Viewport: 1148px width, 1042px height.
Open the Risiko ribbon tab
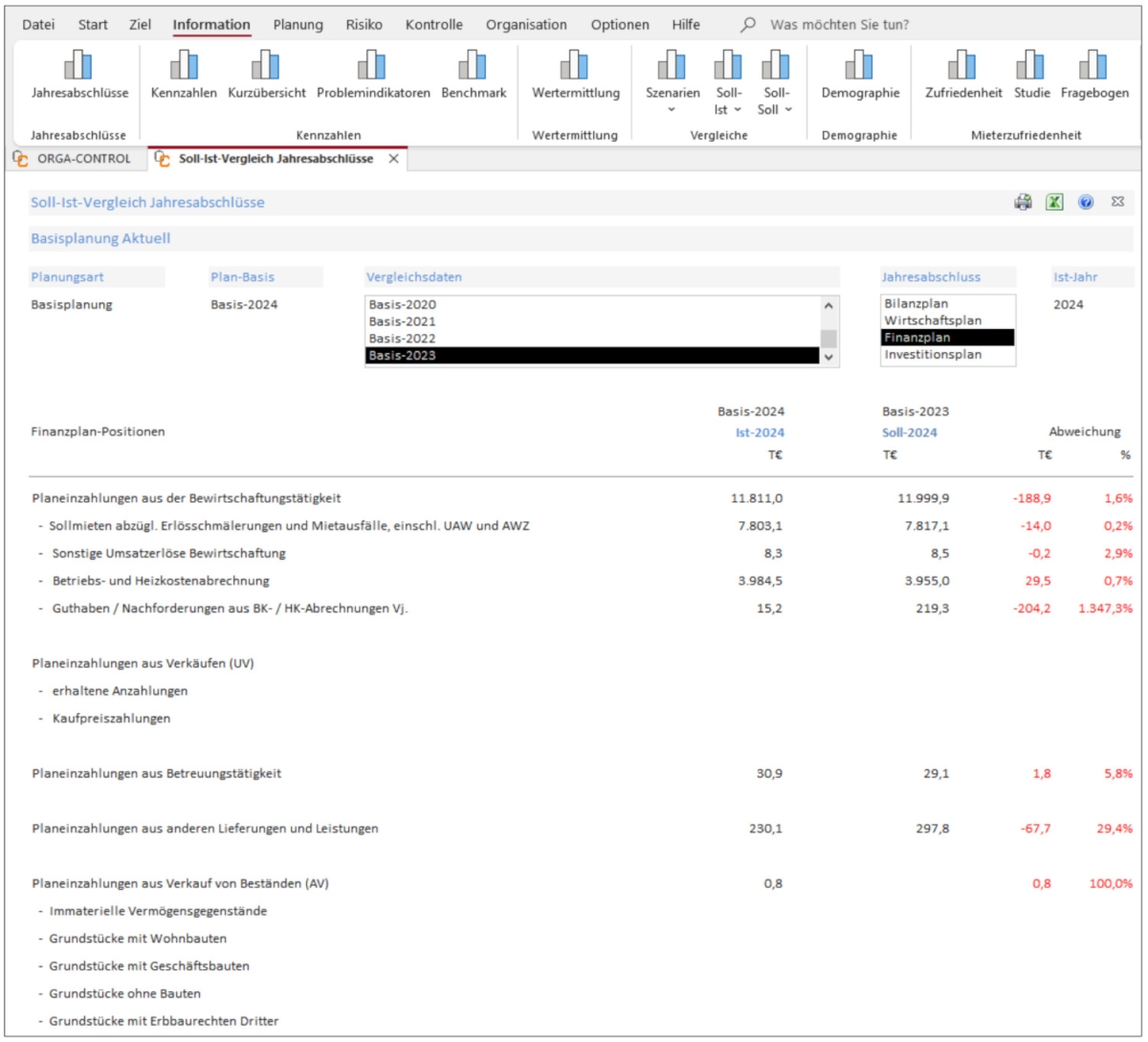364,25
